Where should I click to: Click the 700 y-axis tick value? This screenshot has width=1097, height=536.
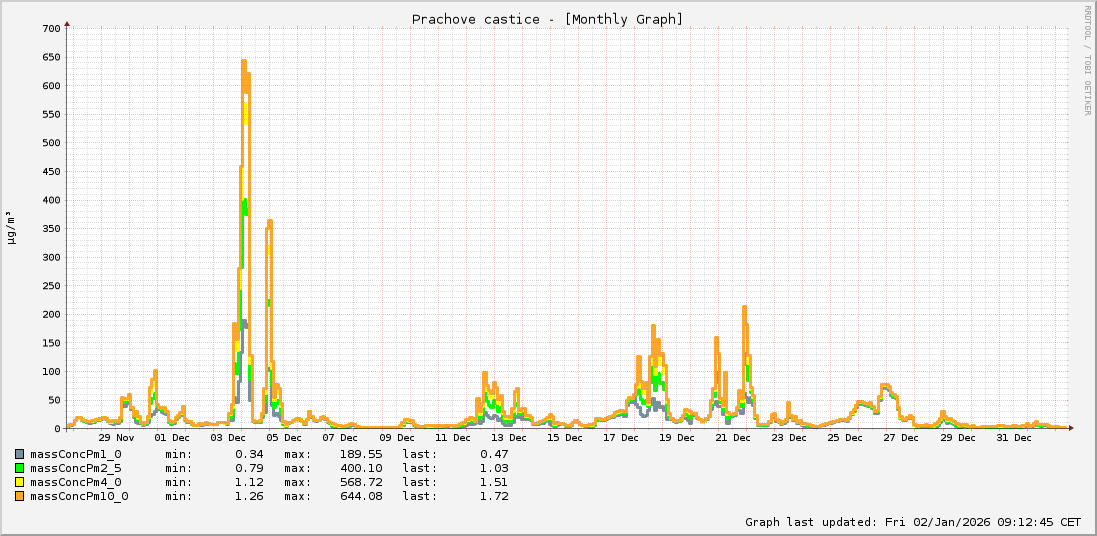tap(50, 28)
